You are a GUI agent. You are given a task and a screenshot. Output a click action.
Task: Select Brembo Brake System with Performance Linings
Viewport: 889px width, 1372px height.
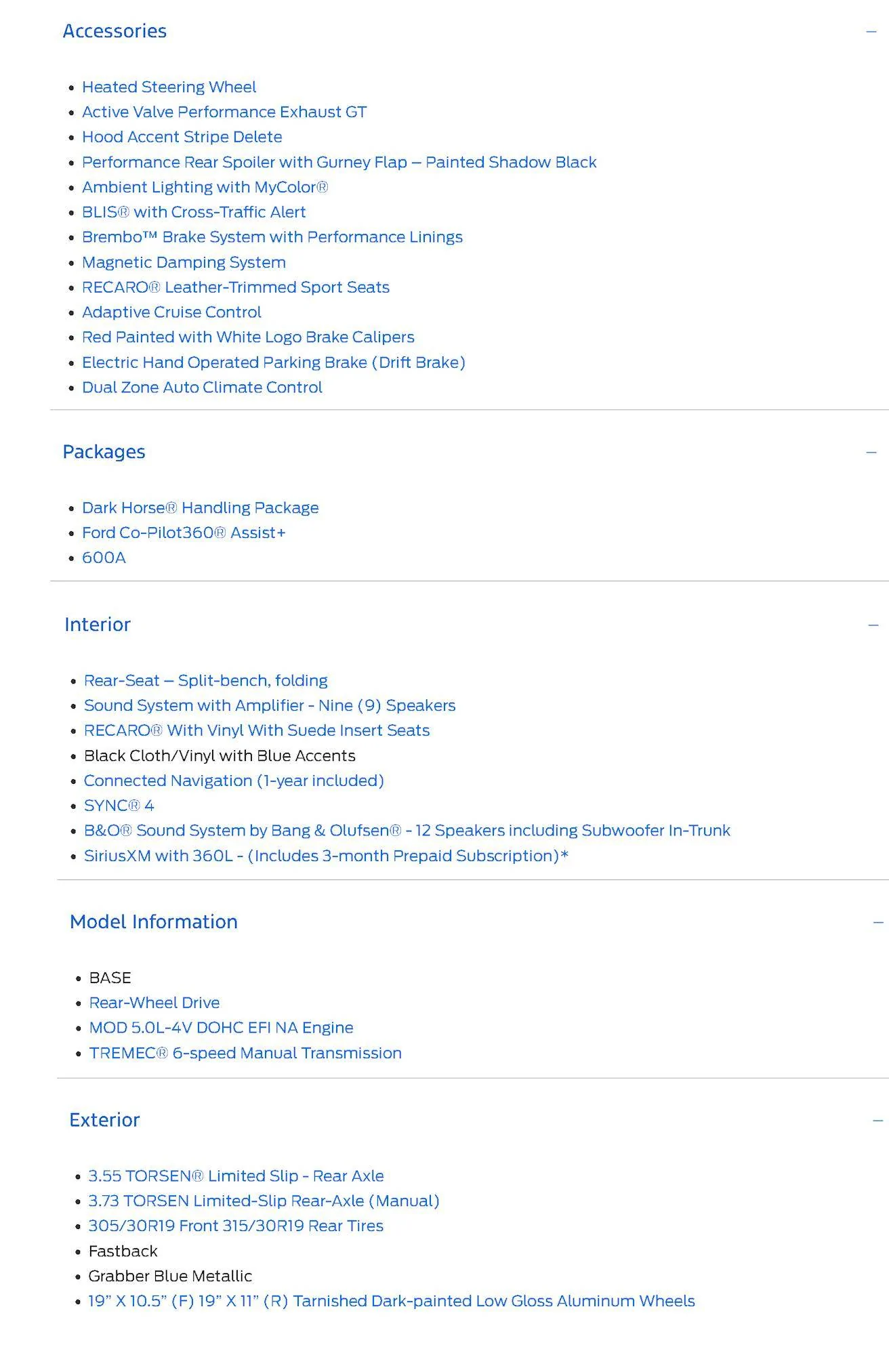(x=272, y=237)
